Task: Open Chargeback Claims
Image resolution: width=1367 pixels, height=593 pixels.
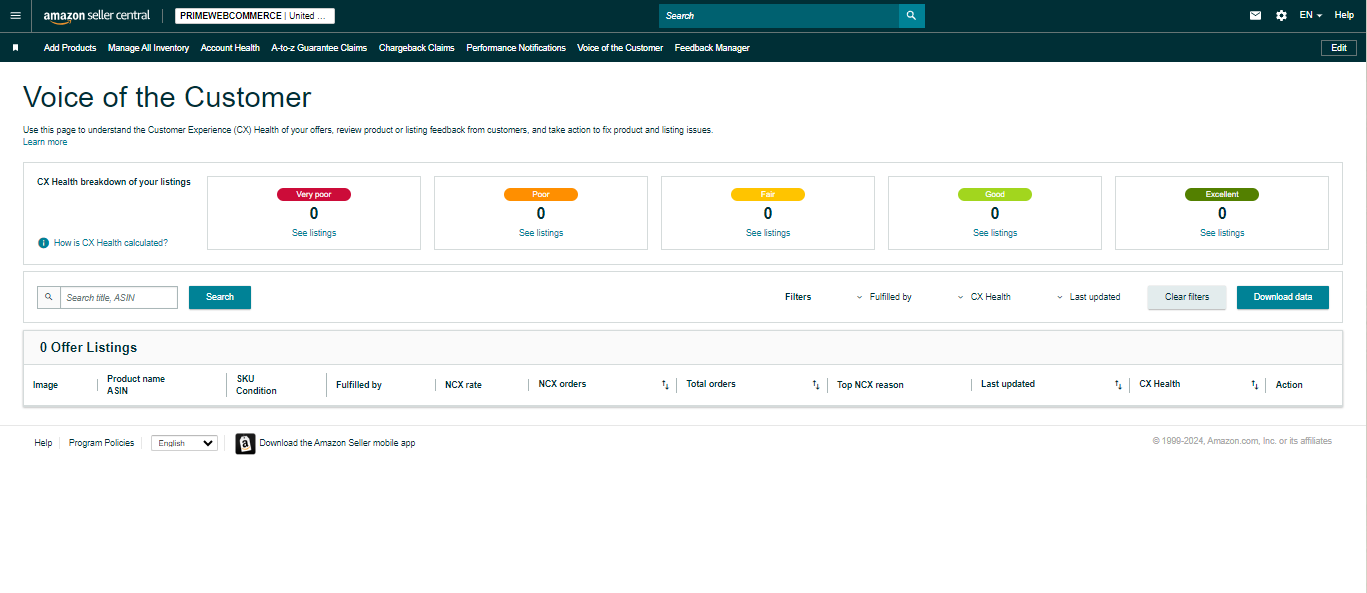Action: click(417, 48)
